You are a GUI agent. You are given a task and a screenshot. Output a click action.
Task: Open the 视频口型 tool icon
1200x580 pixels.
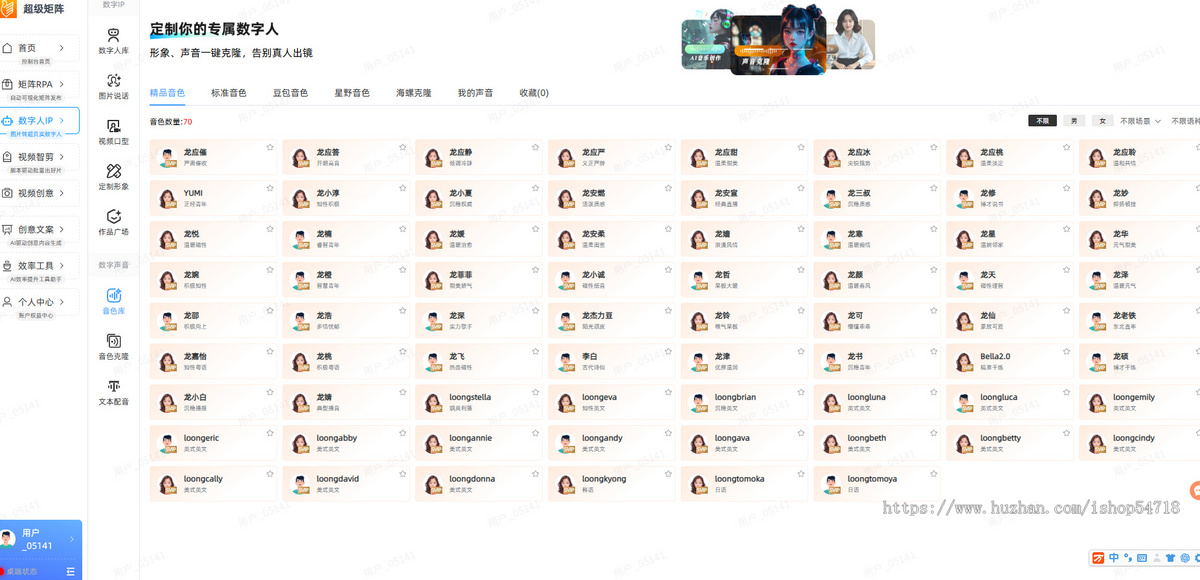pos(113,126)
